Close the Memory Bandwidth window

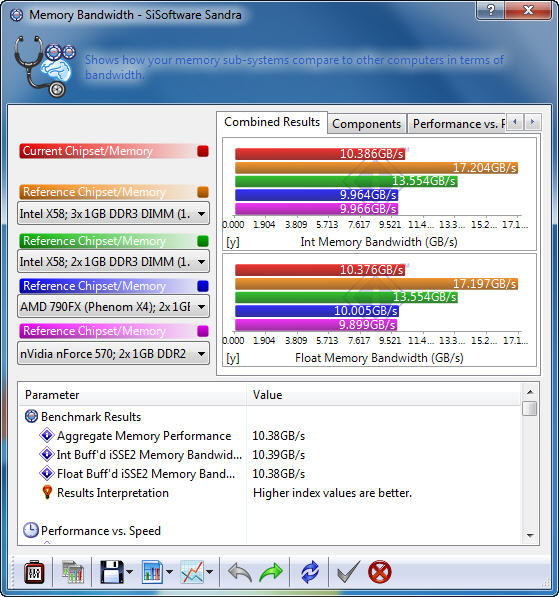(528, 10)
